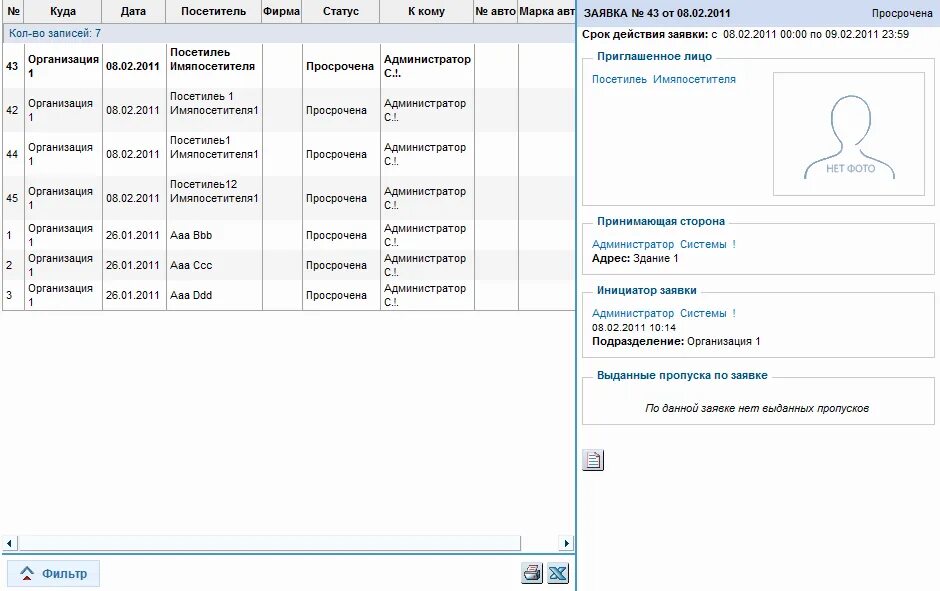The width and height of the screenshot is (940, 591).
Task: Click the 08.02.2011 10:14 timestamp
Action: click(634, 327)
